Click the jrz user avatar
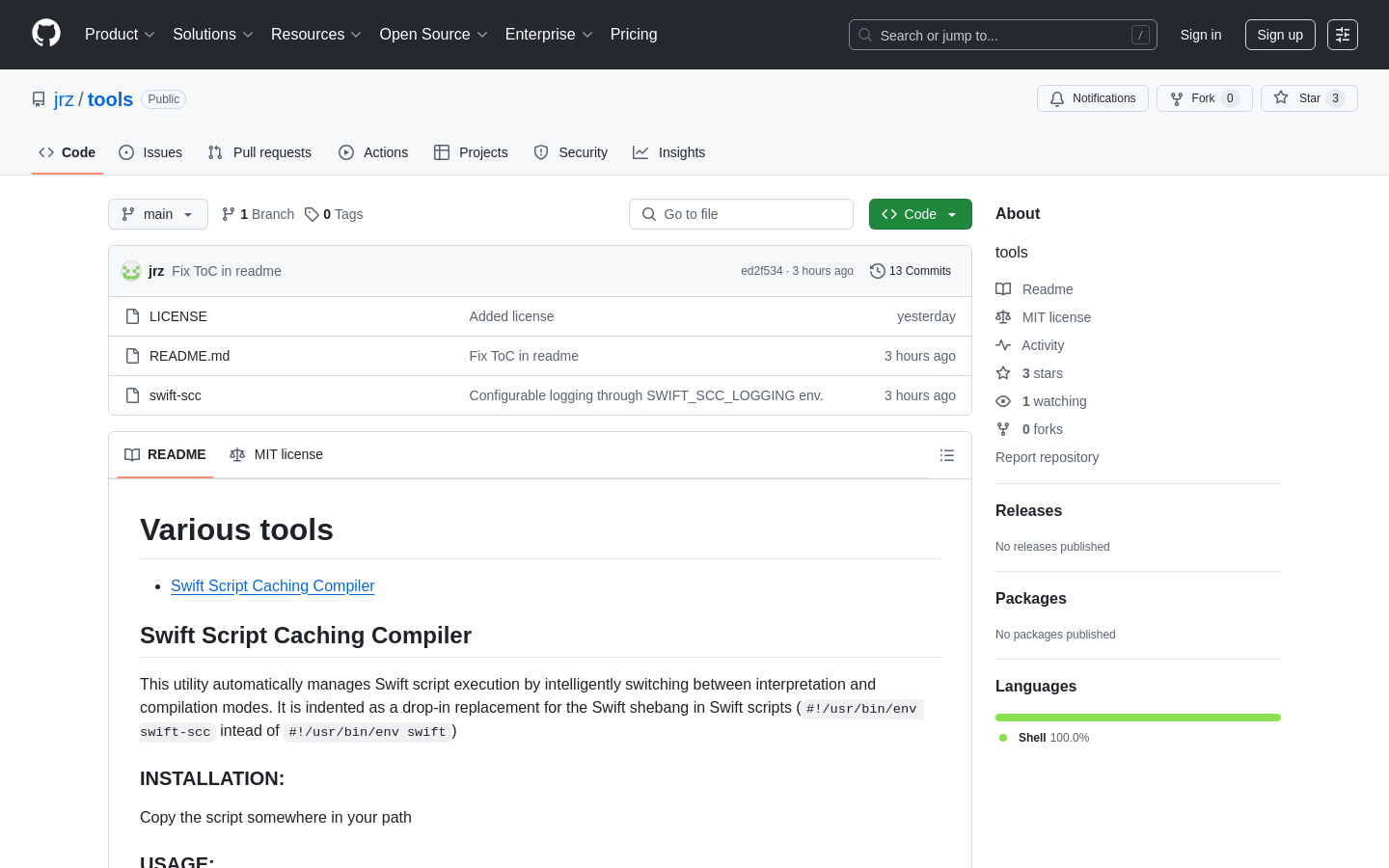1389x868 pixels. (131, 271)
